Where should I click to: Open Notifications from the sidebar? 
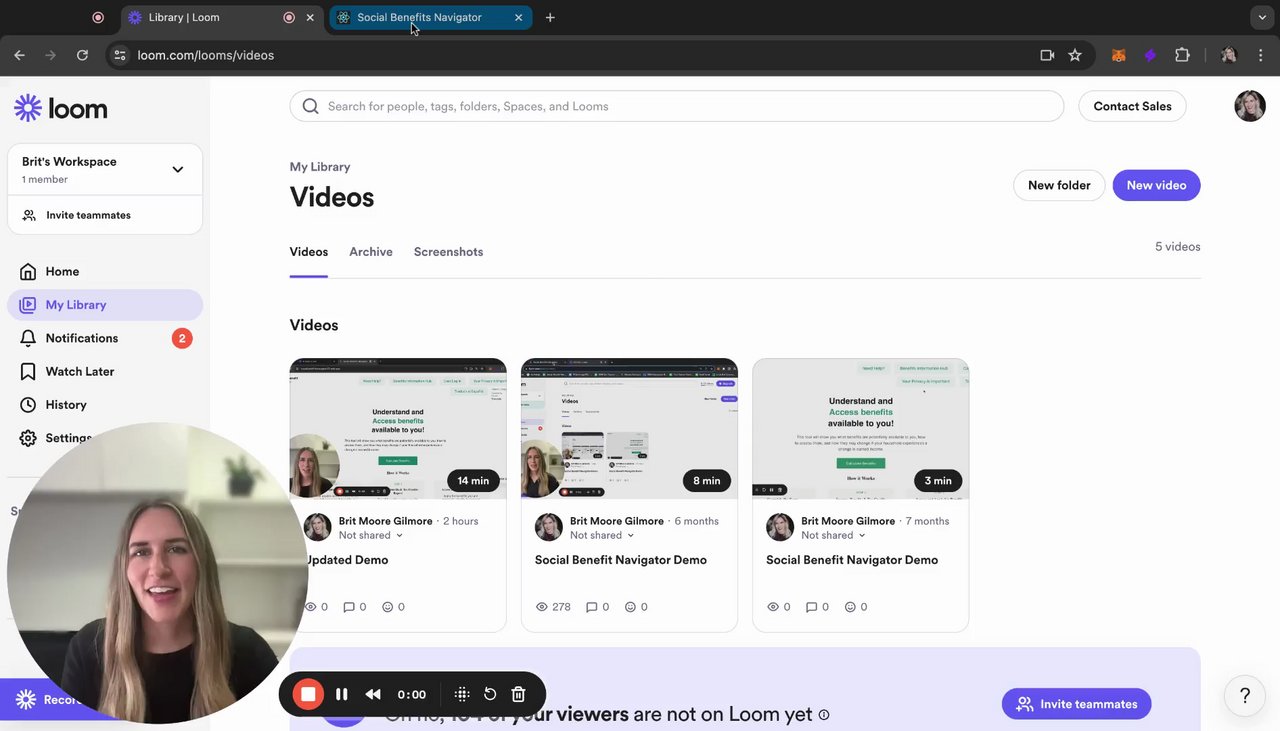point(104,338)
